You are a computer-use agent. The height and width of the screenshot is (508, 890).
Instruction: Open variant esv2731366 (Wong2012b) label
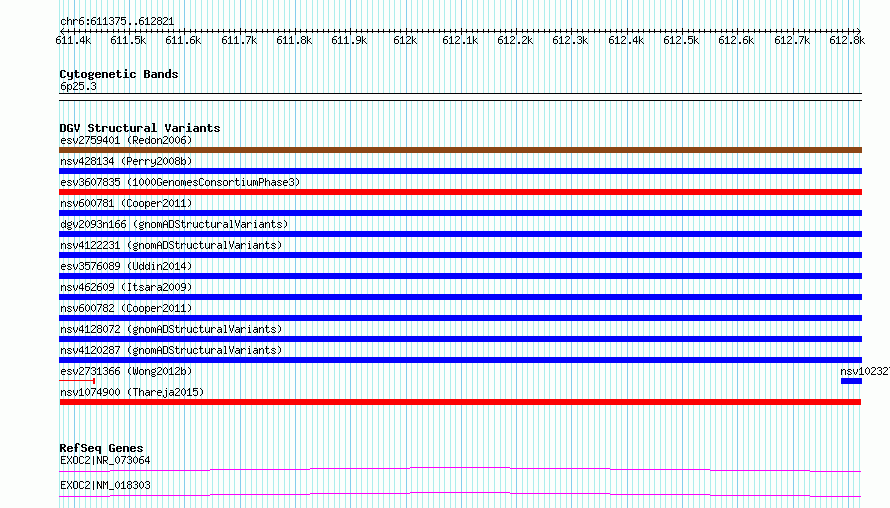pos(126,371)
